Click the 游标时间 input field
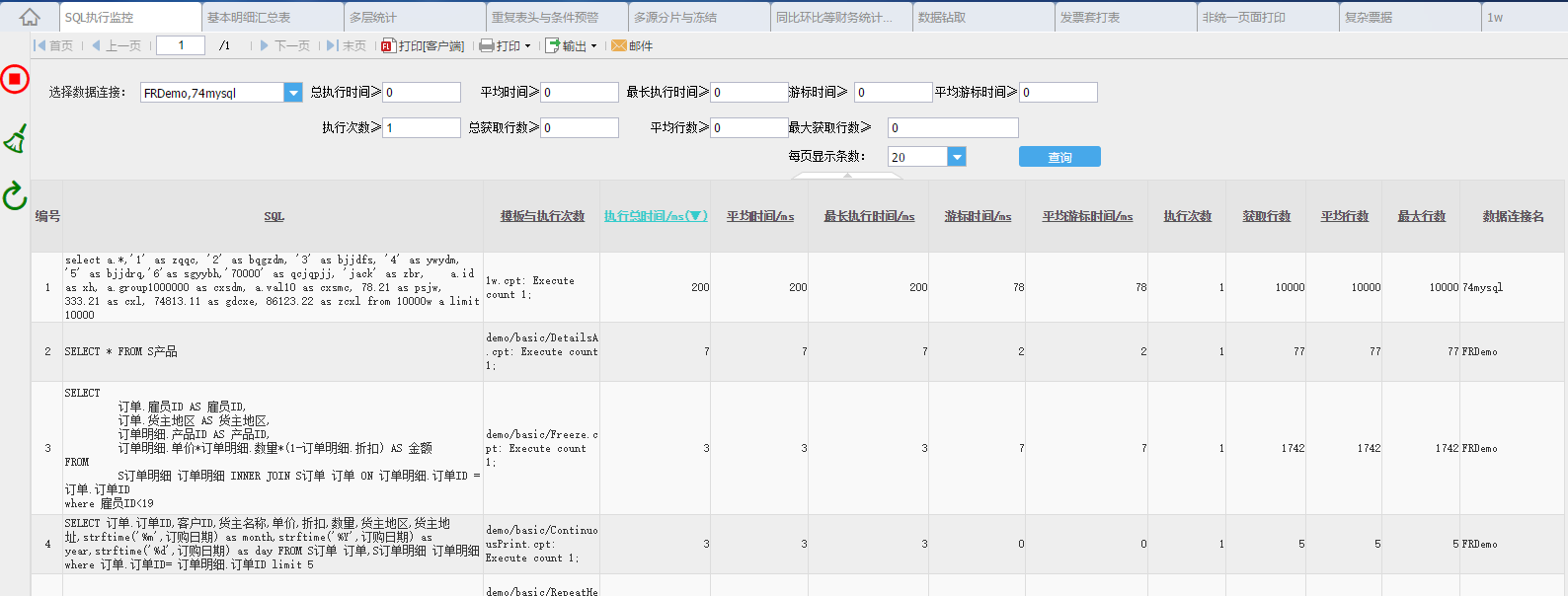This screenshot has width=1568, height=596. point(894,92)
